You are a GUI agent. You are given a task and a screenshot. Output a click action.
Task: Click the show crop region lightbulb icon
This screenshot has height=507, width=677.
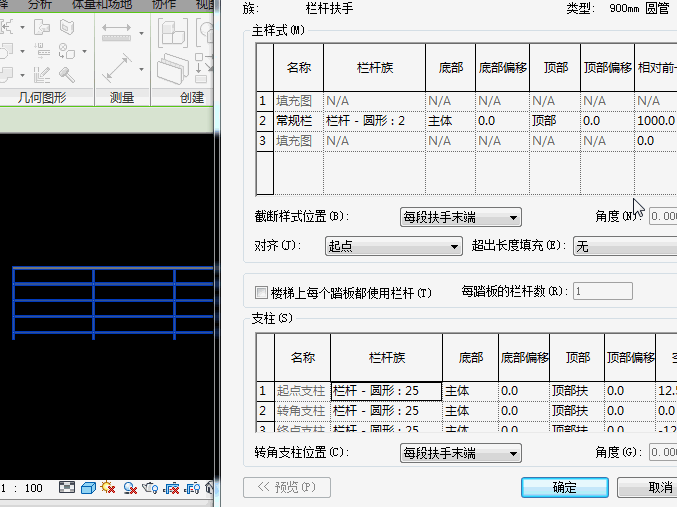pyautogui.click(x=192, y=488)
